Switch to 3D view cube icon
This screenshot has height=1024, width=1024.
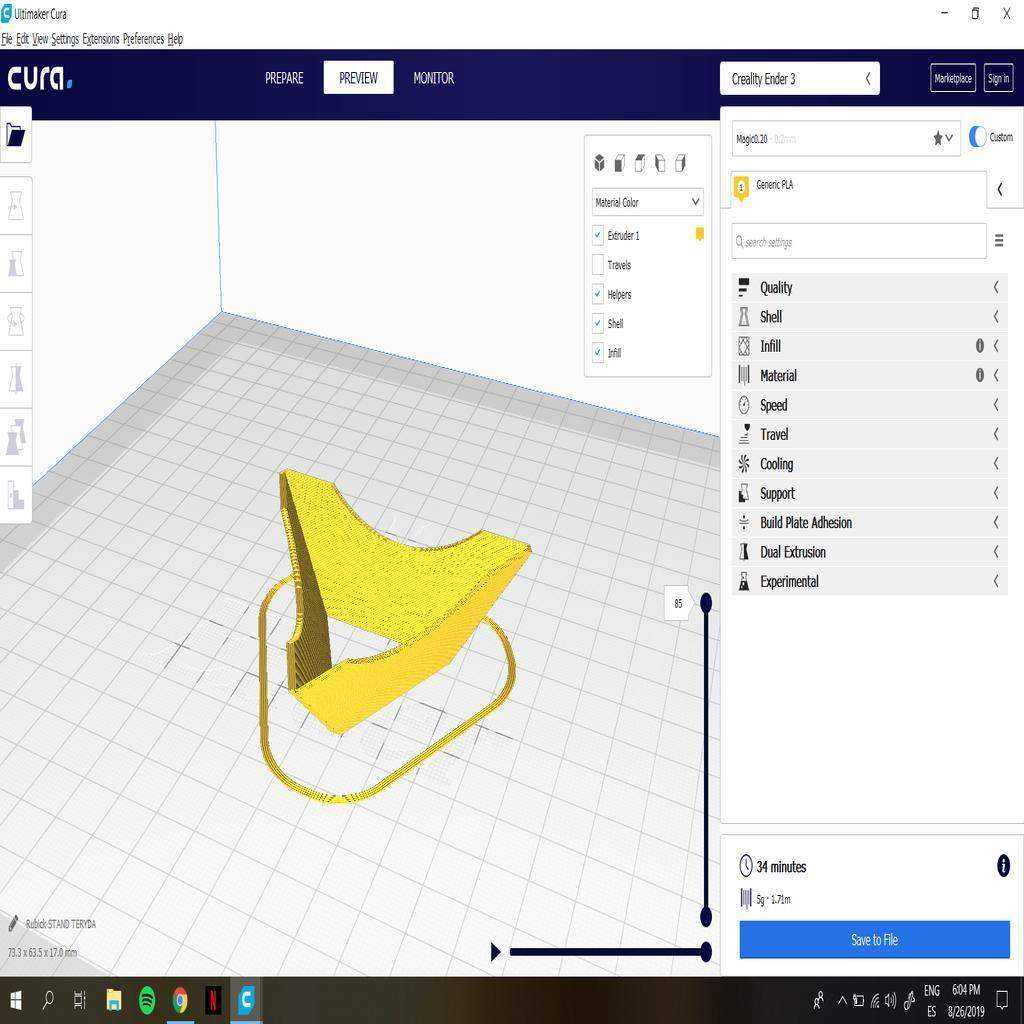pyautogui.click(x=599, y=163)
